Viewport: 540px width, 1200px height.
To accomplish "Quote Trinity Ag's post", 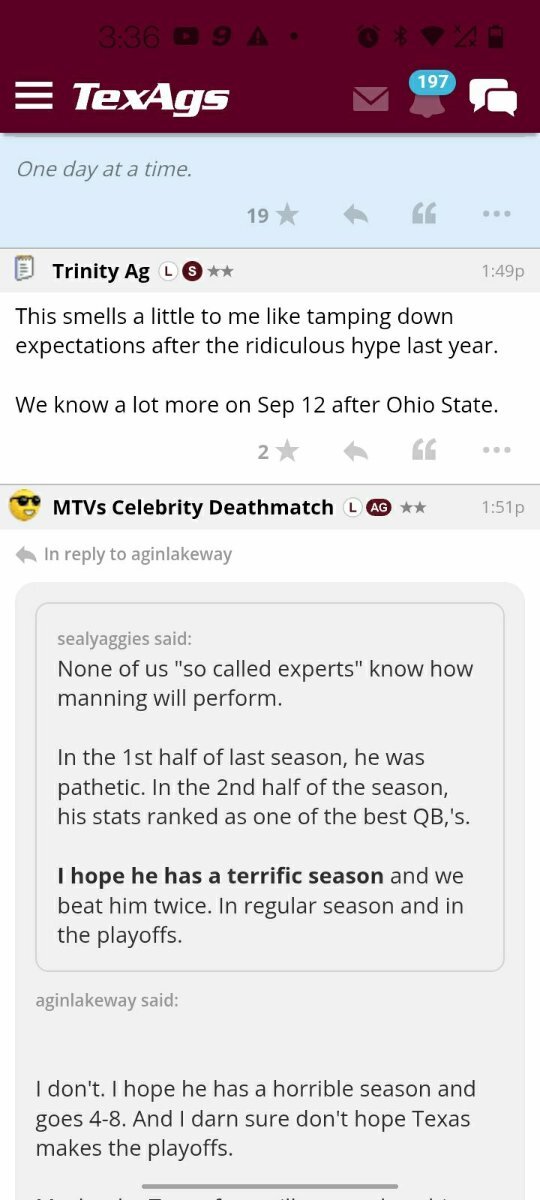I will tap(424, 452).
